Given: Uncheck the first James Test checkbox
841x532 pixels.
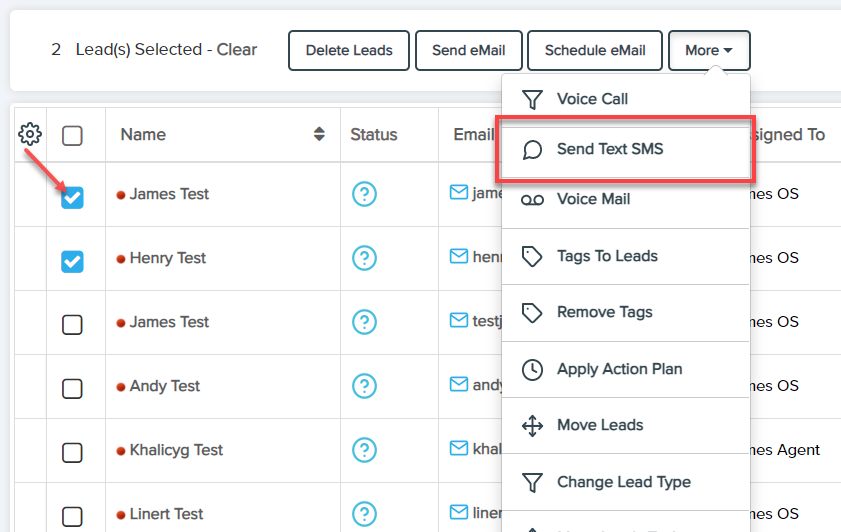Looking at the screenshot, I should tap(72, 198).
